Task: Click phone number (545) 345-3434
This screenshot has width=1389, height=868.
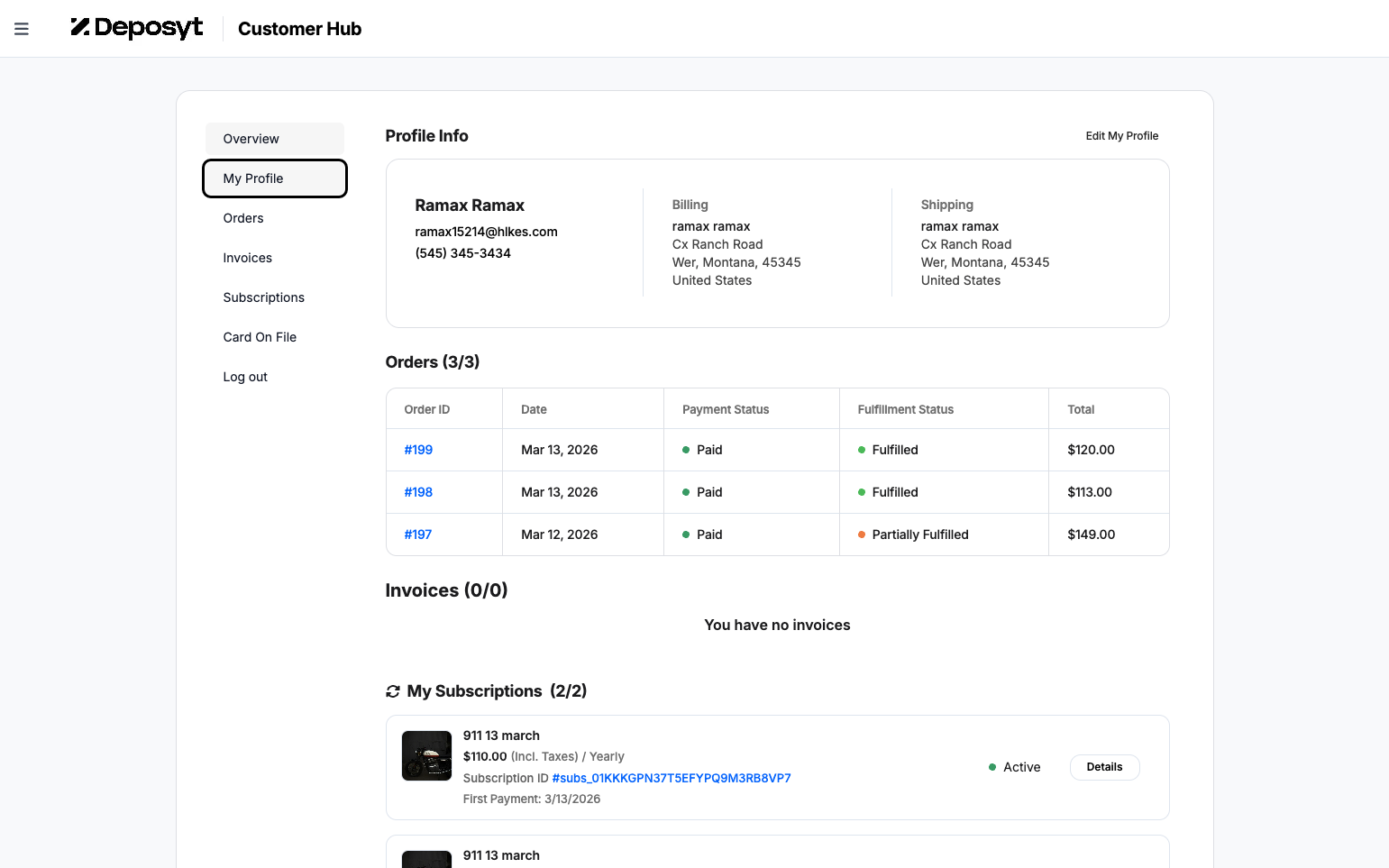Action: (x=462, y=253)
